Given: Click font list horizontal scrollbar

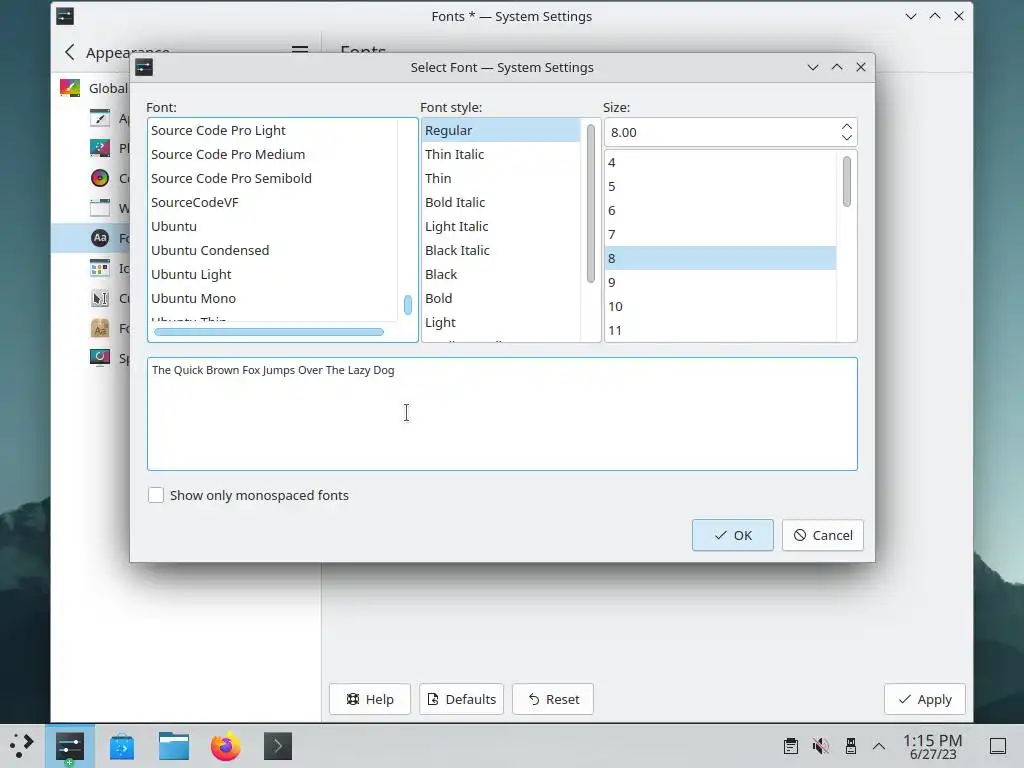Looking at the screenshot, I should click(268, 332).
